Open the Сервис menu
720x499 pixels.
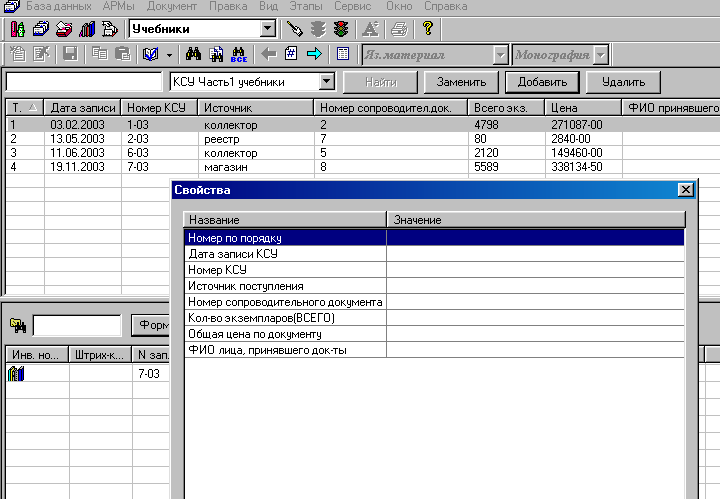click(353, 6)
